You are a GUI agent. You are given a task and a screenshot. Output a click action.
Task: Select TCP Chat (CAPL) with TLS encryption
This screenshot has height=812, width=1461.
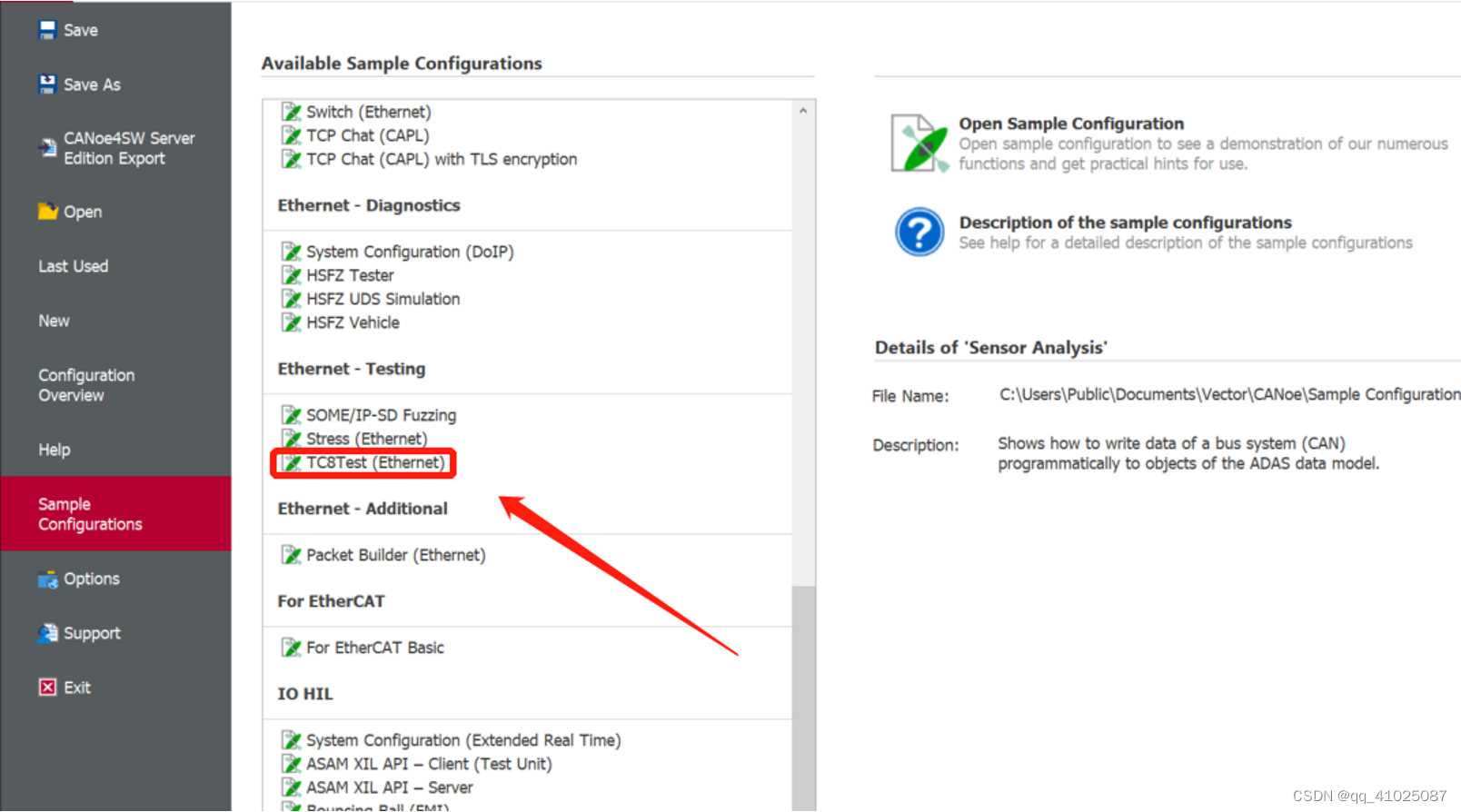pos(442,159)
